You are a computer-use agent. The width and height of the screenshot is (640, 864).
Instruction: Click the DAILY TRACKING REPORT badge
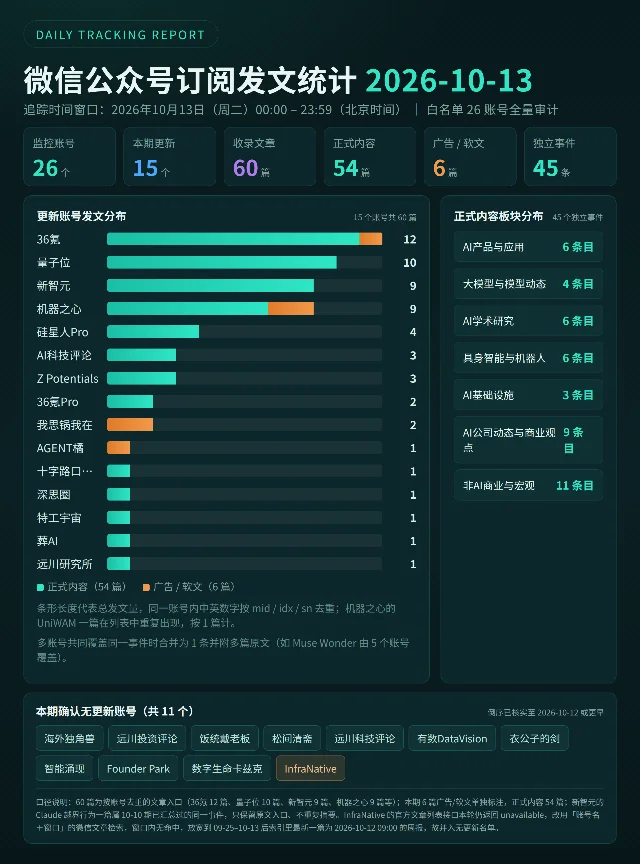tap(120, 35)
